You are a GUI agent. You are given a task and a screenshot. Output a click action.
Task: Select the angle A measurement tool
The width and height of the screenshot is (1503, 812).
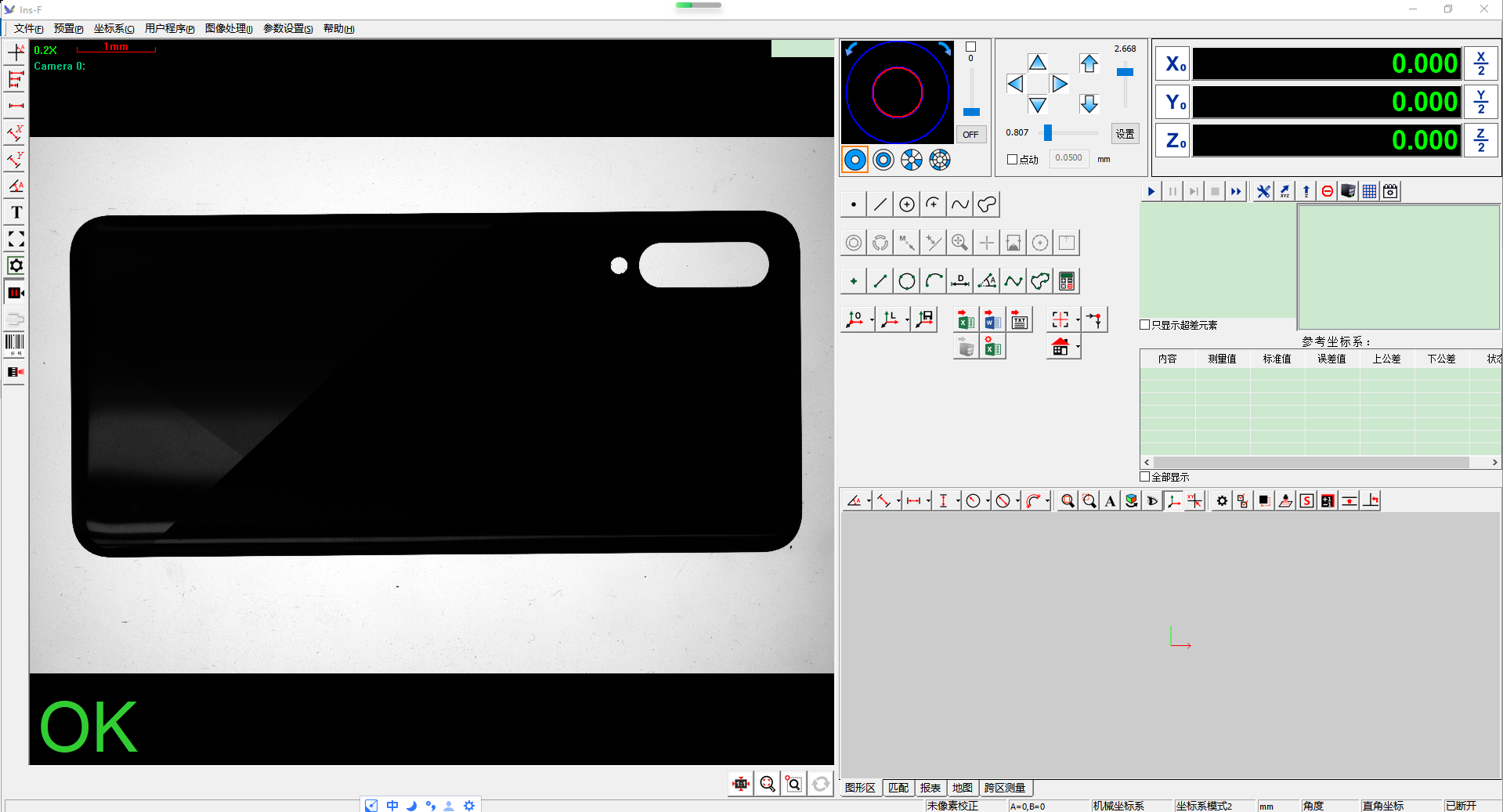(x=987, y=281)
